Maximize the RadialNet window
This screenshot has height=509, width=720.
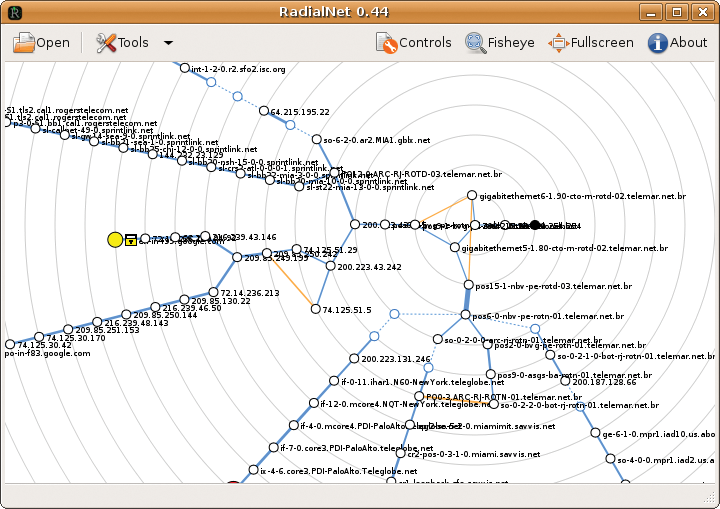pyautogui.click(x=677, y=12)
